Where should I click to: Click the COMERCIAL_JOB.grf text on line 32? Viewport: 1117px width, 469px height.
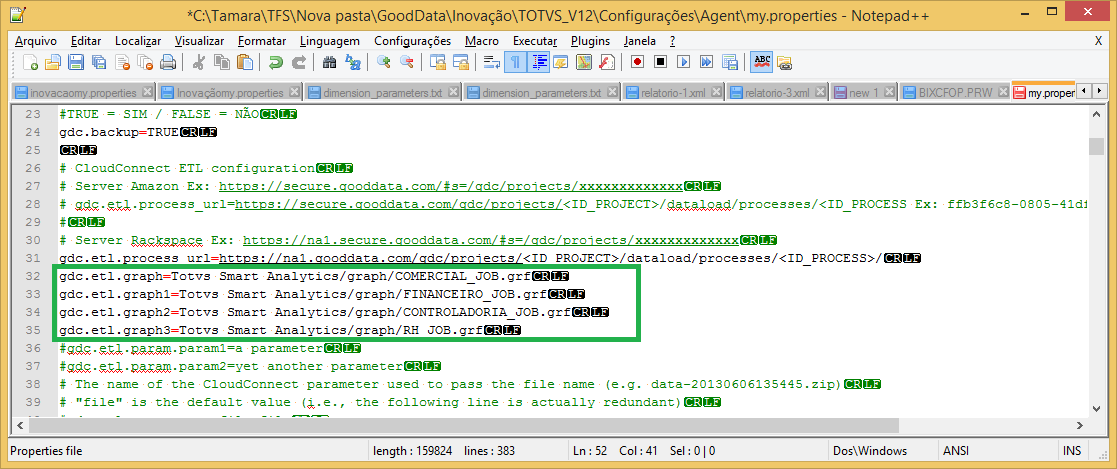pos(462,275)
